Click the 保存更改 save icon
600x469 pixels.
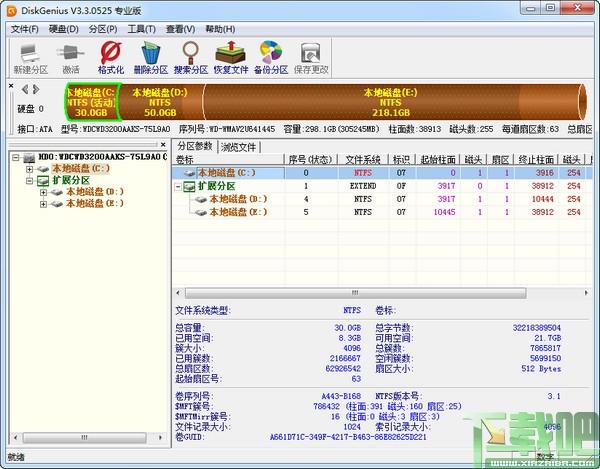coord(311,58)
